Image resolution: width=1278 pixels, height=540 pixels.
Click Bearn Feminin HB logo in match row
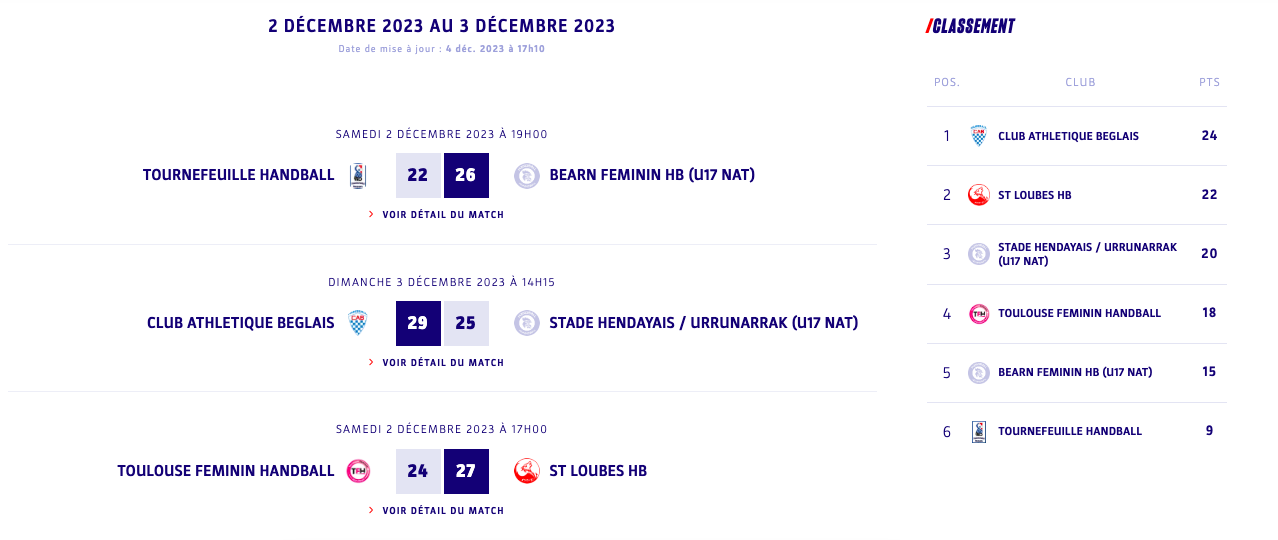click(x=527, y=176)
